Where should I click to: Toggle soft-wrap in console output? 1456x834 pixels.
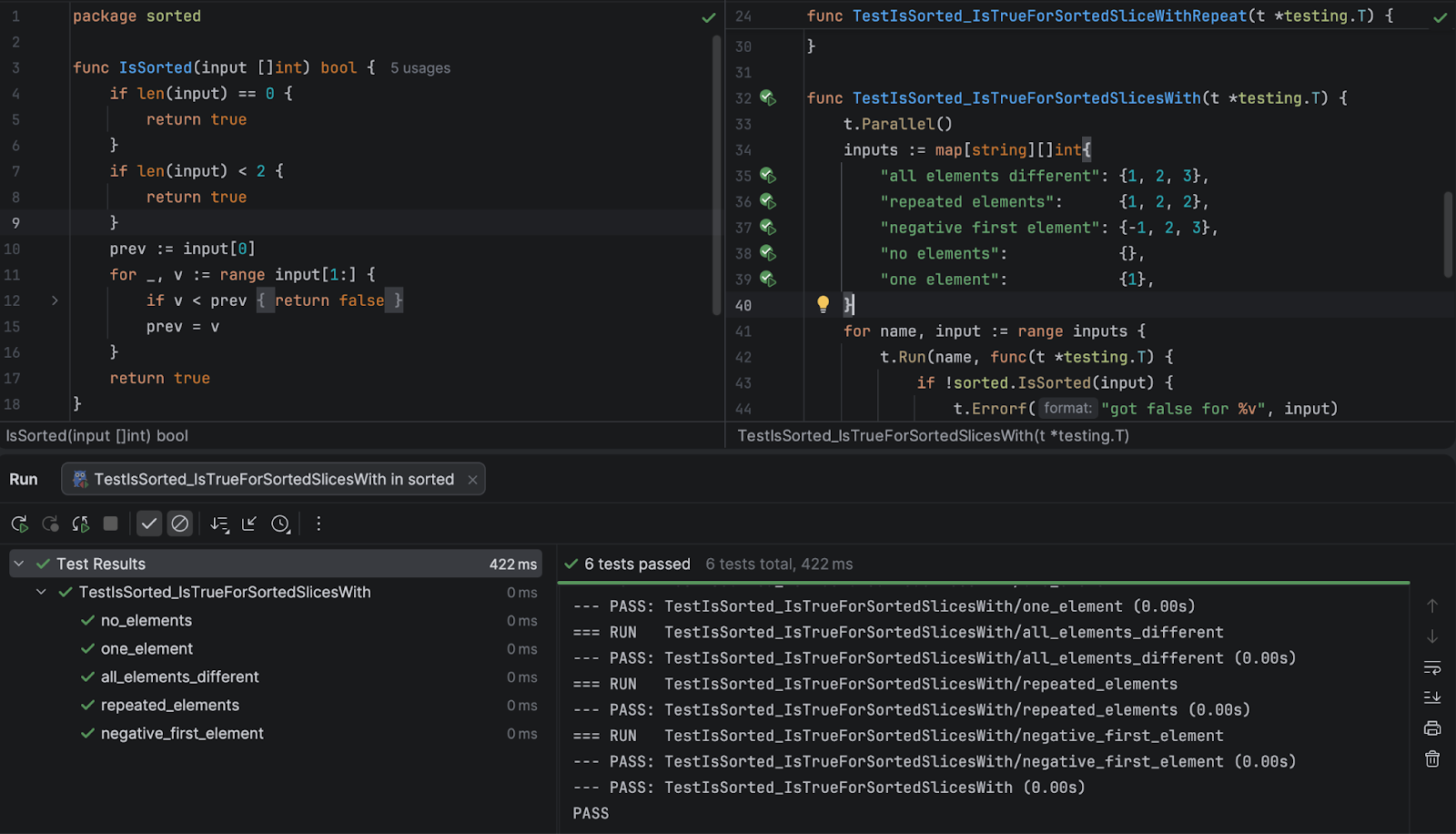point(1431,667)
